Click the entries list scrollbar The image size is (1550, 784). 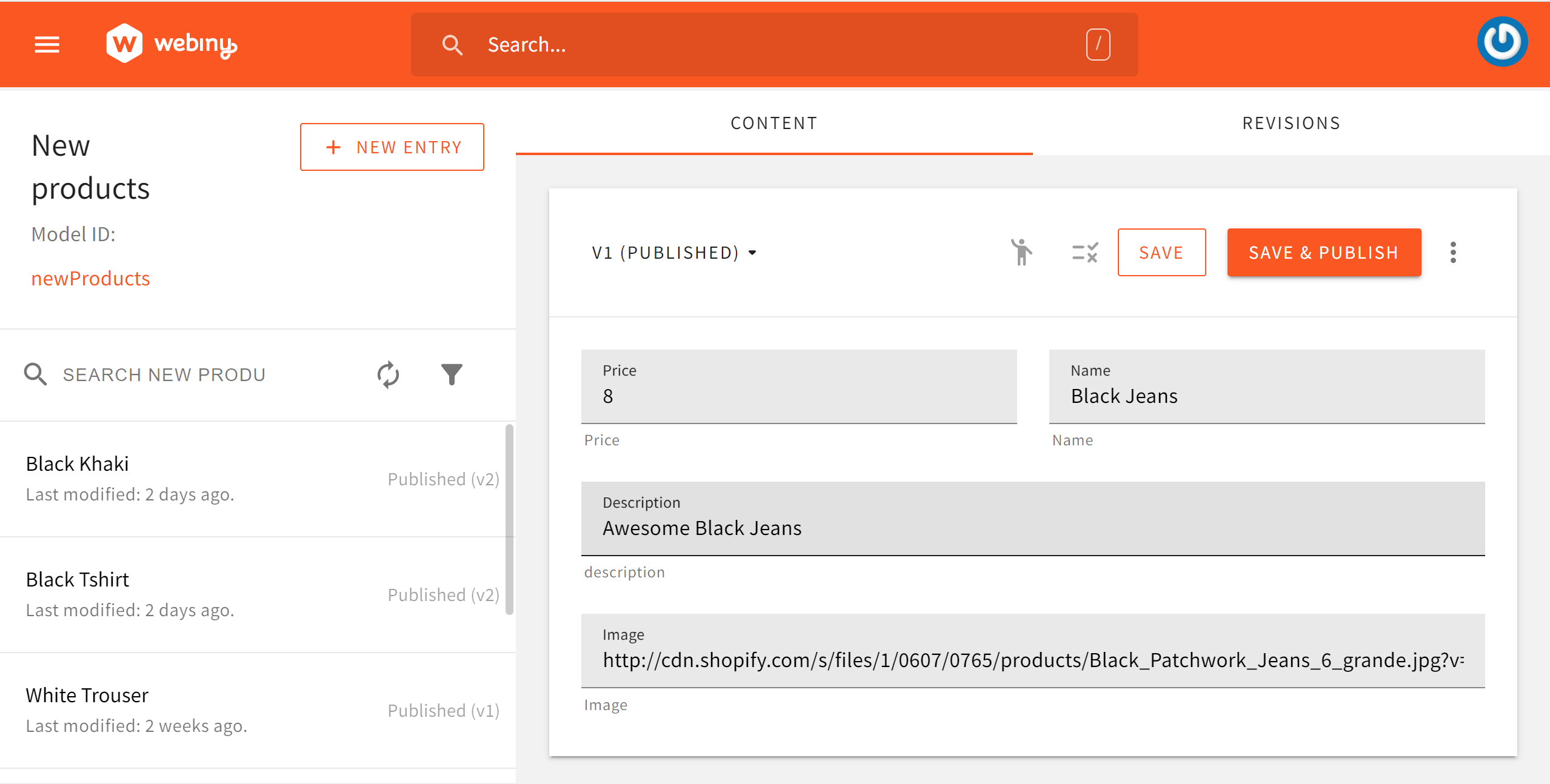(x=509, y=519)
